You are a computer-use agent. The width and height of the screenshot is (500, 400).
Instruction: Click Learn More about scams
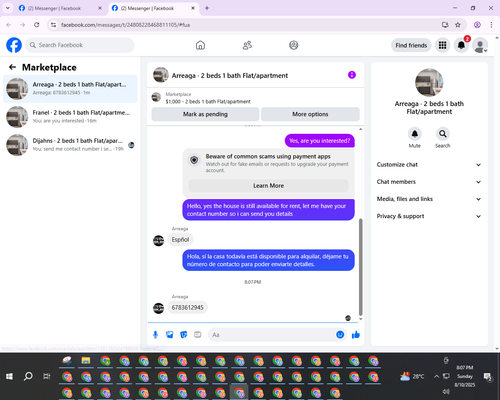[268, 186]
